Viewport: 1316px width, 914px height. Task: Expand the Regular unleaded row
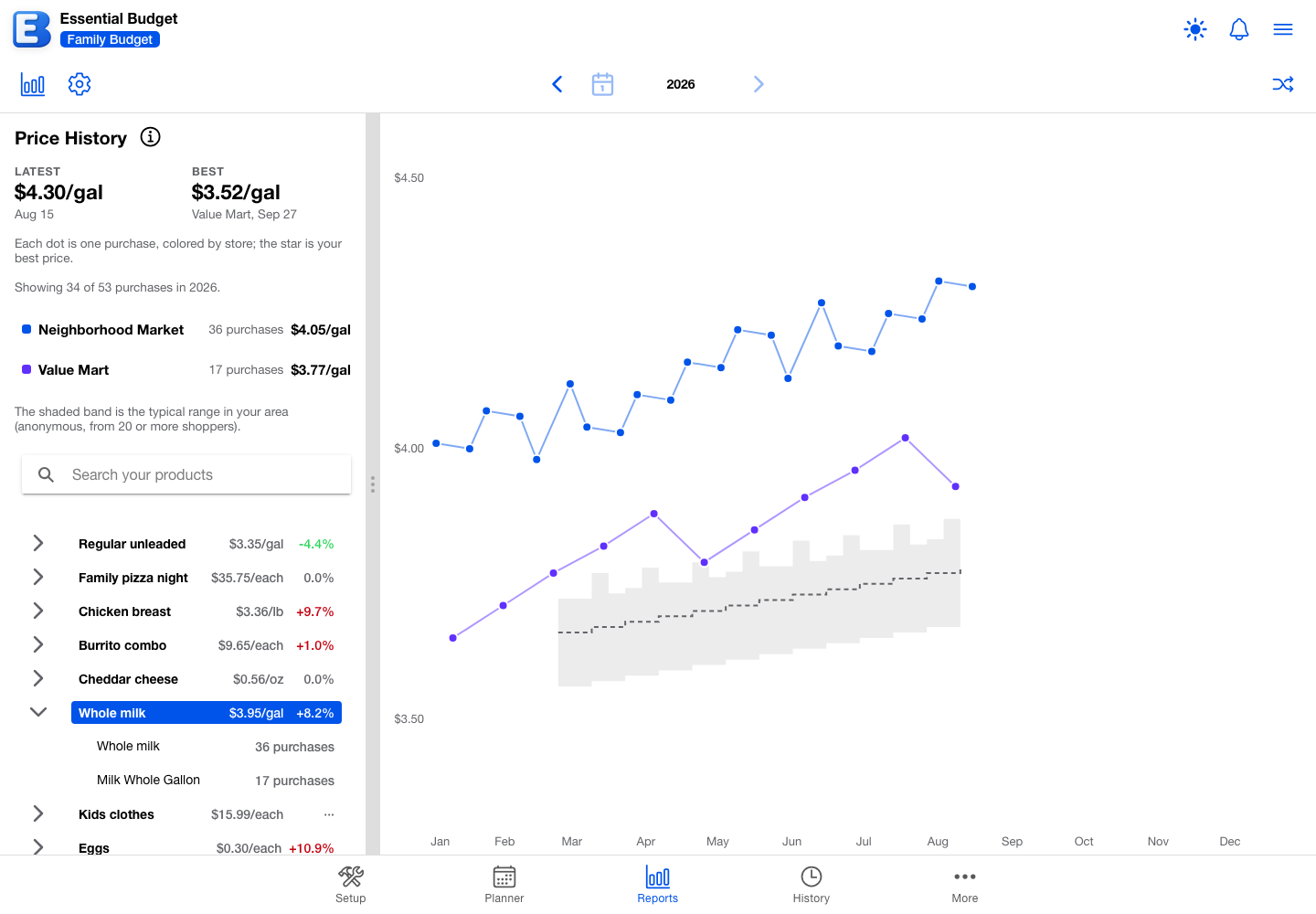point(38,544)
